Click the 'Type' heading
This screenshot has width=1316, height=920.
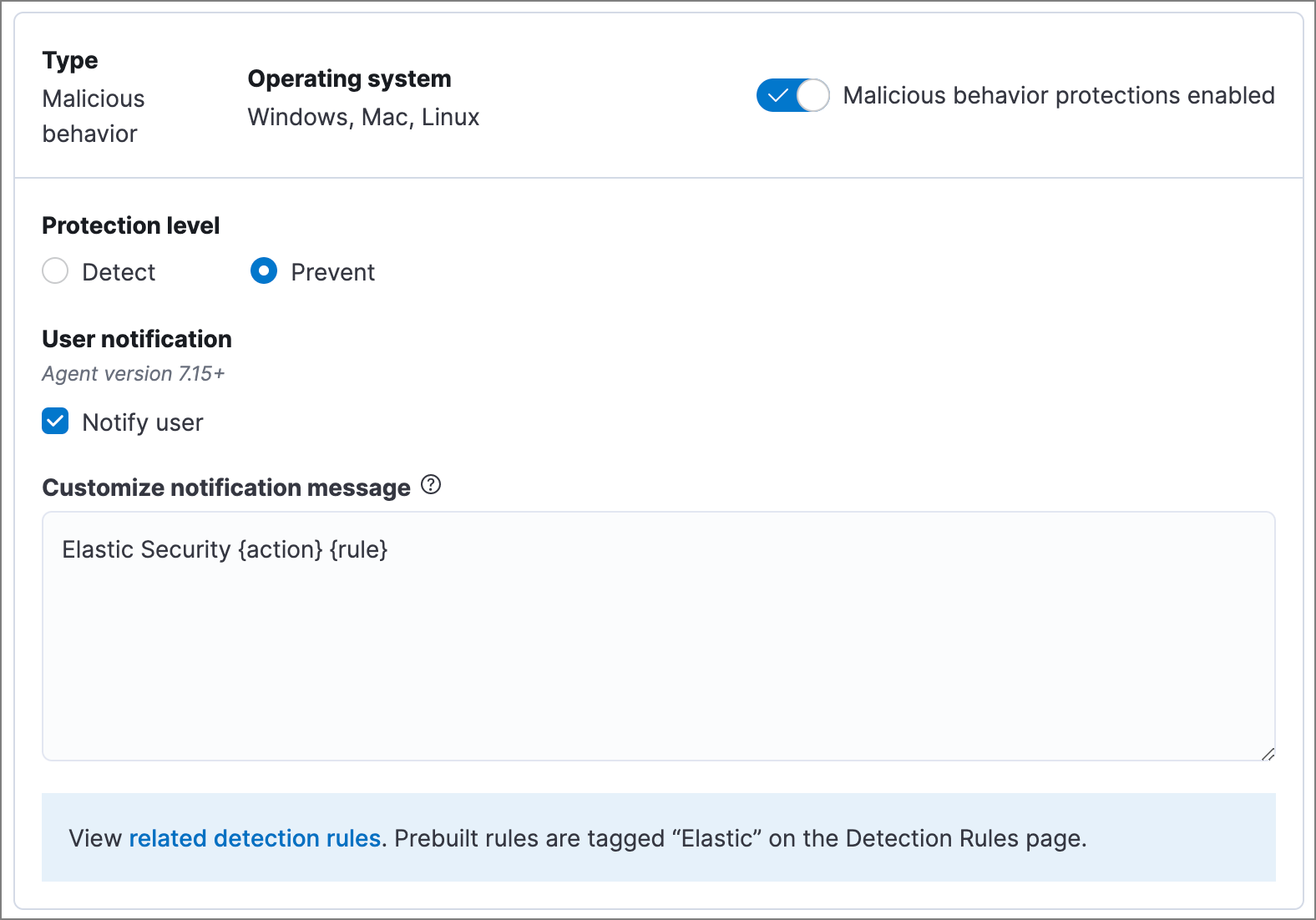(x=70, y=60)
